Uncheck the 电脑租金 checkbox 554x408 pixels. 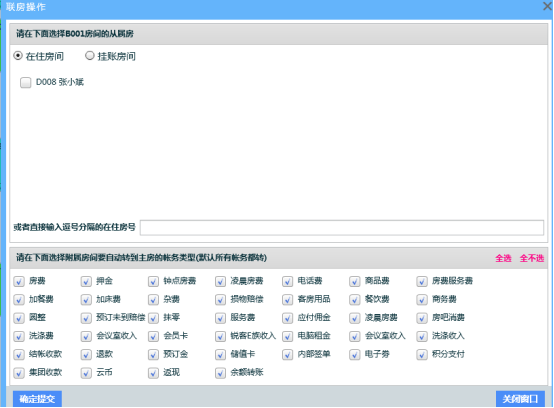[287, 336]
